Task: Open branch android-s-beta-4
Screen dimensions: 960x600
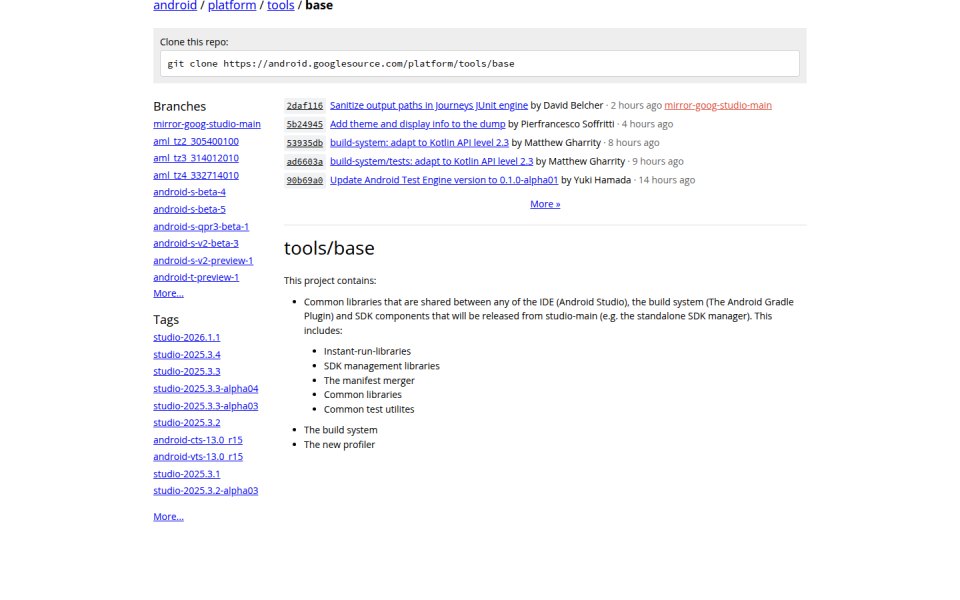Action: [189, 192]
